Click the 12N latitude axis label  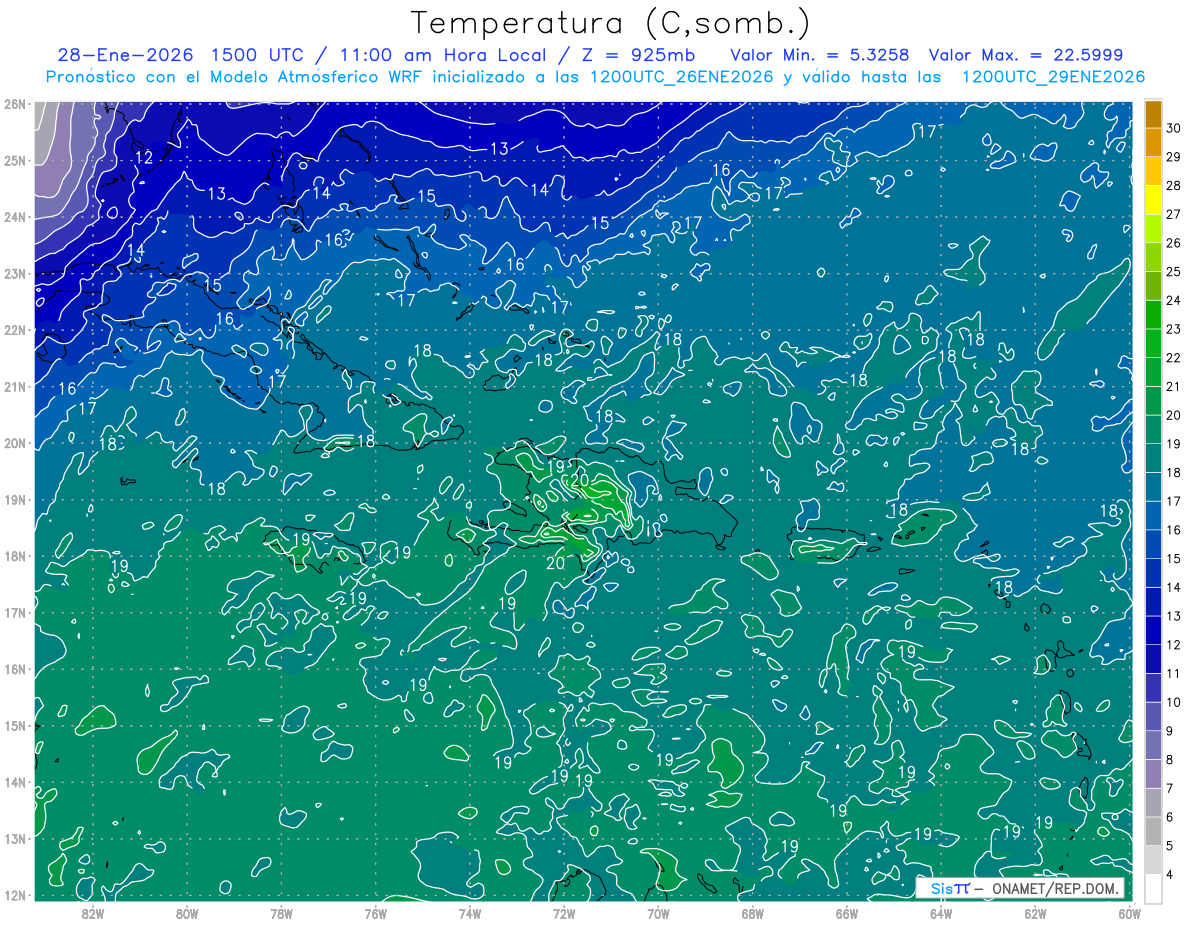point(15,895)
